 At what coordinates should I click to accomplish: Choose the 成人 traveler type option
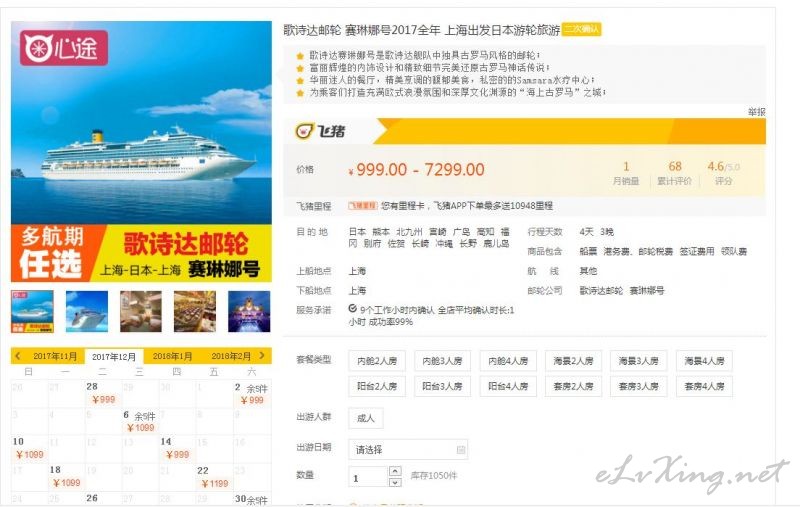click(365, 418)
